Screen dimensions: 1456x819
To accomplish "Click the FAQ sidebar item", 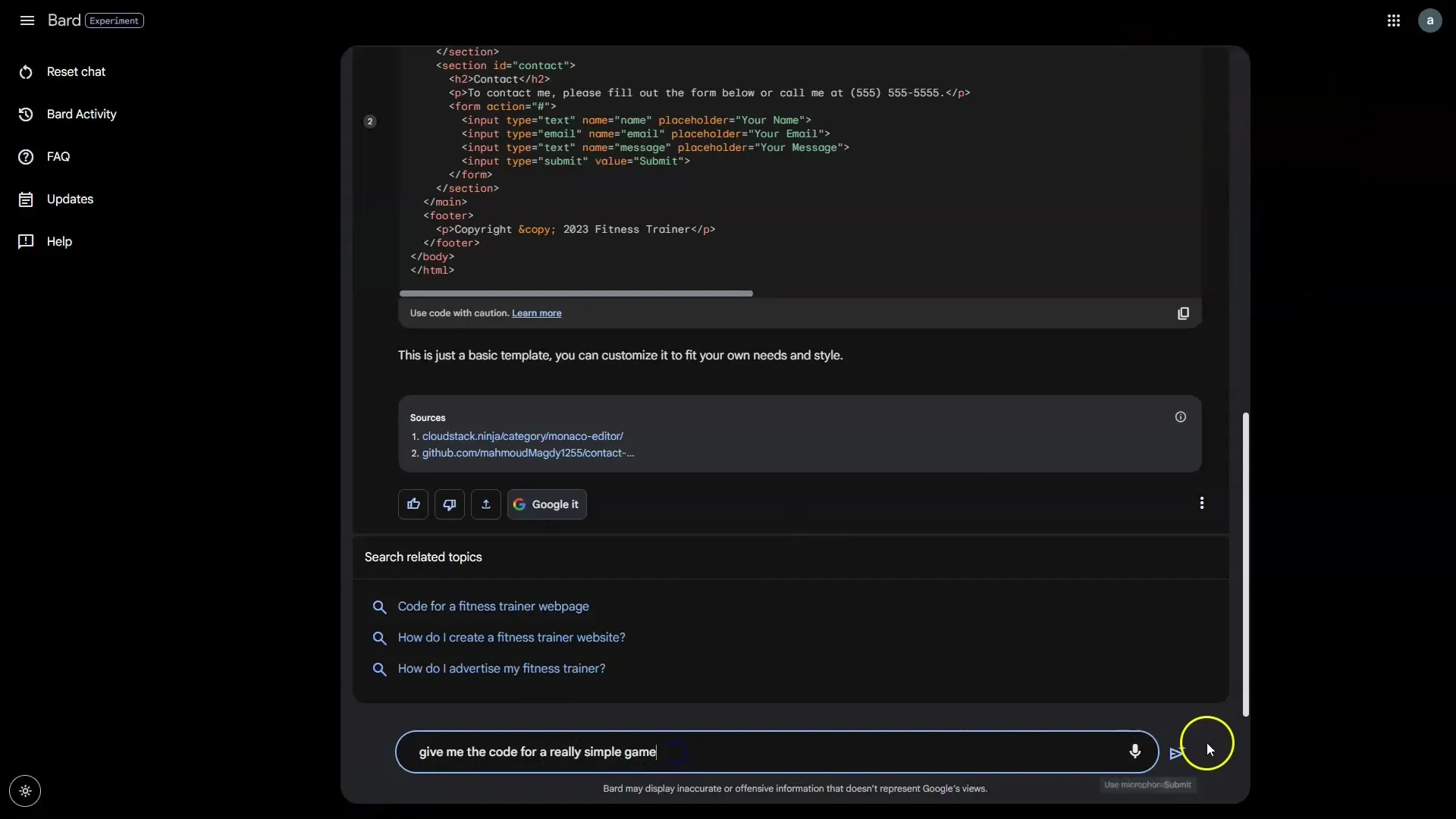I will tap(58, 156).
